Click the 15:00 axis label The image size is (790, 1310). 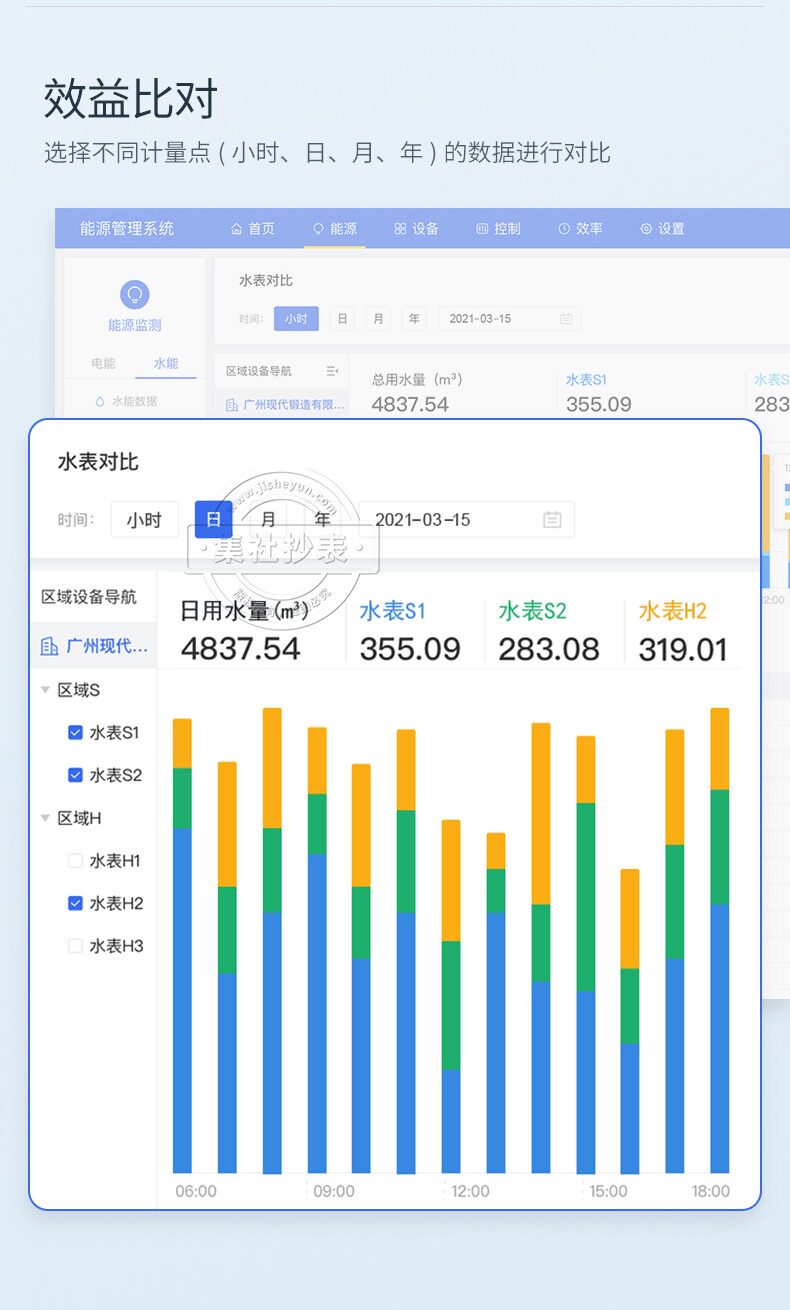(x=608, y=1191)
